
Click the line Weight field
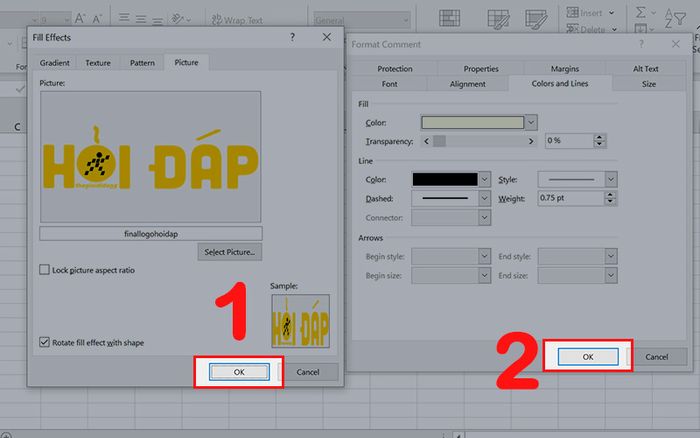point(571,198)
